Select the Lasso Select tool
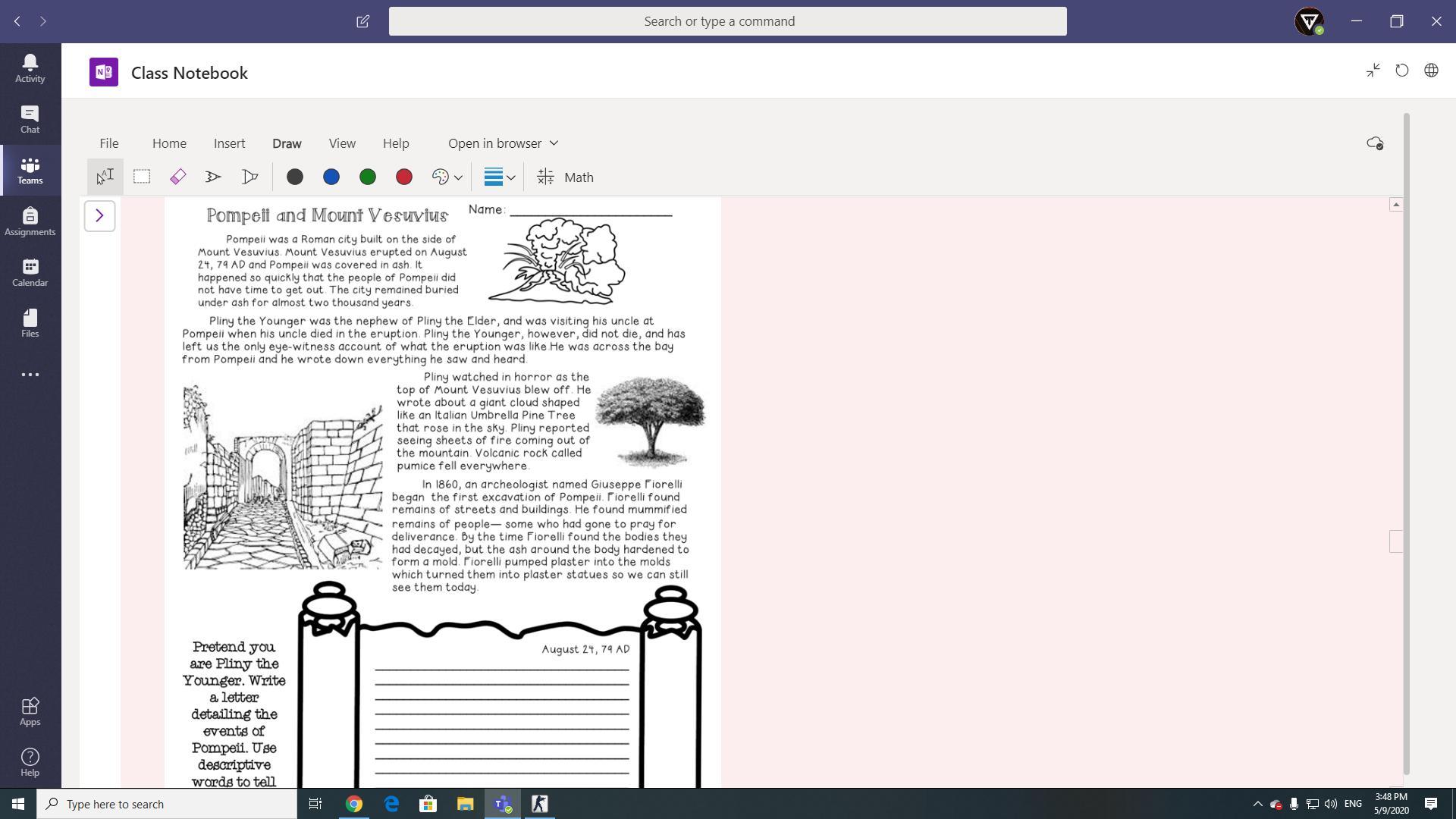The width and height of the screenshot is (1456, 819). (x=142, y=177)
